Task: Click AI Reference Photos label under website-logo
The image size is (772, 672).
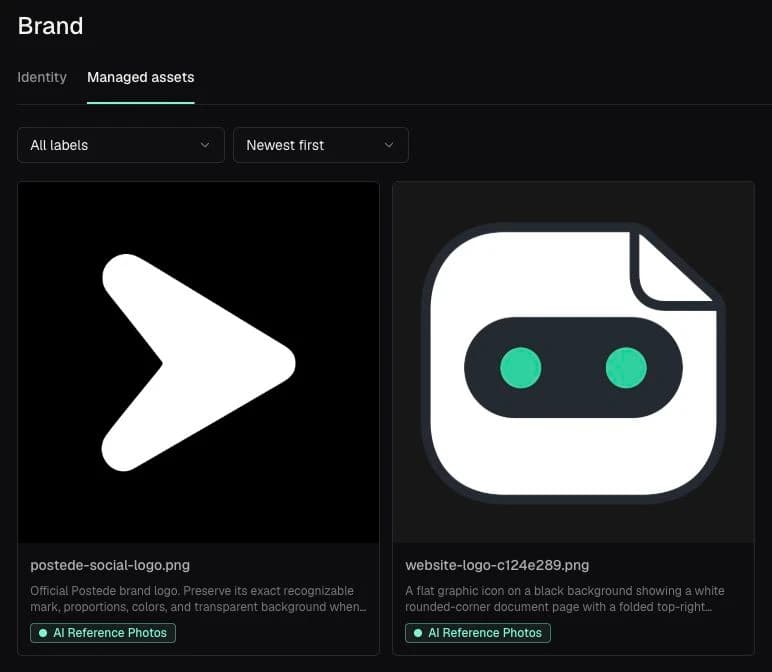Action: click(478, 633)
